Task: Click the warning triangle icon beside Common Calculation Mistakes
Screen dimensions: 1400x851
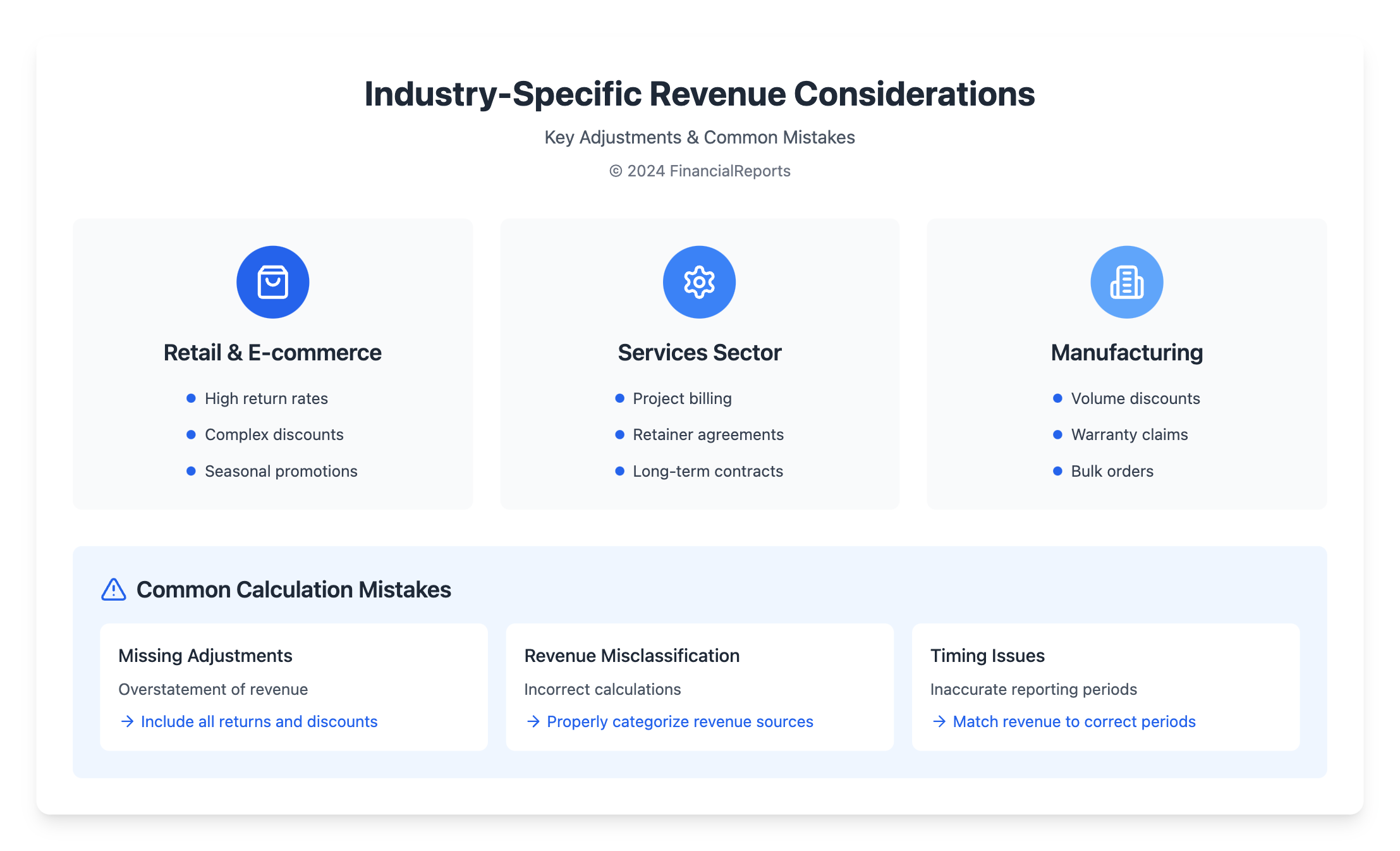Action: pos(114,589)
